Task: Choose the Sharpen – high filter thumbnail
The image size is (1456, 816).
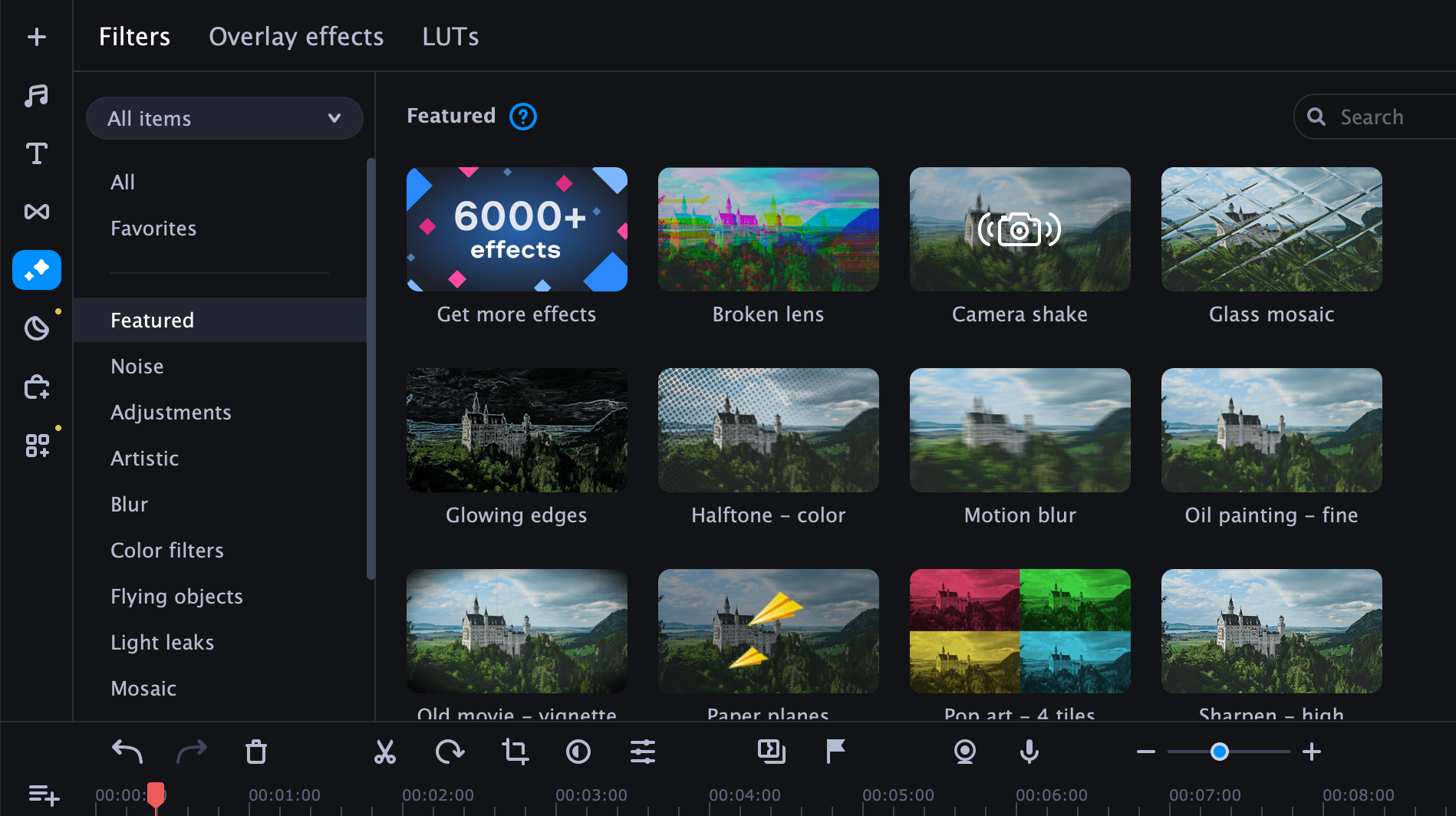Action: pyautogui.click(x=1272, y=631)
